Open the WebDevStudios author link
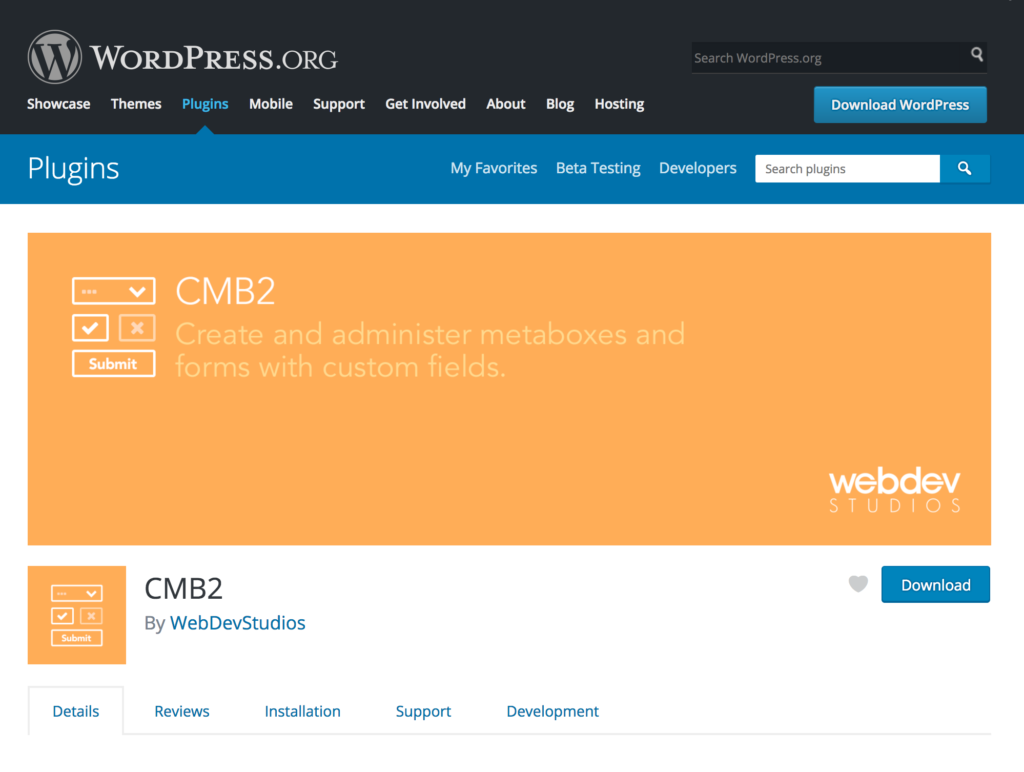 point(238,623)
